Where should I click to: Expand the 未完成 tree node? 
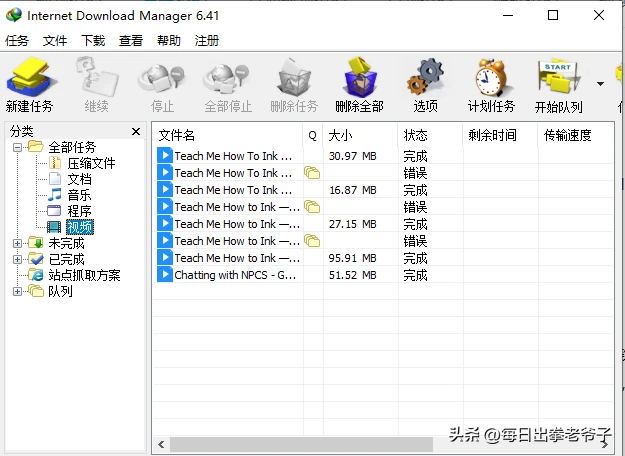point(17,243)
